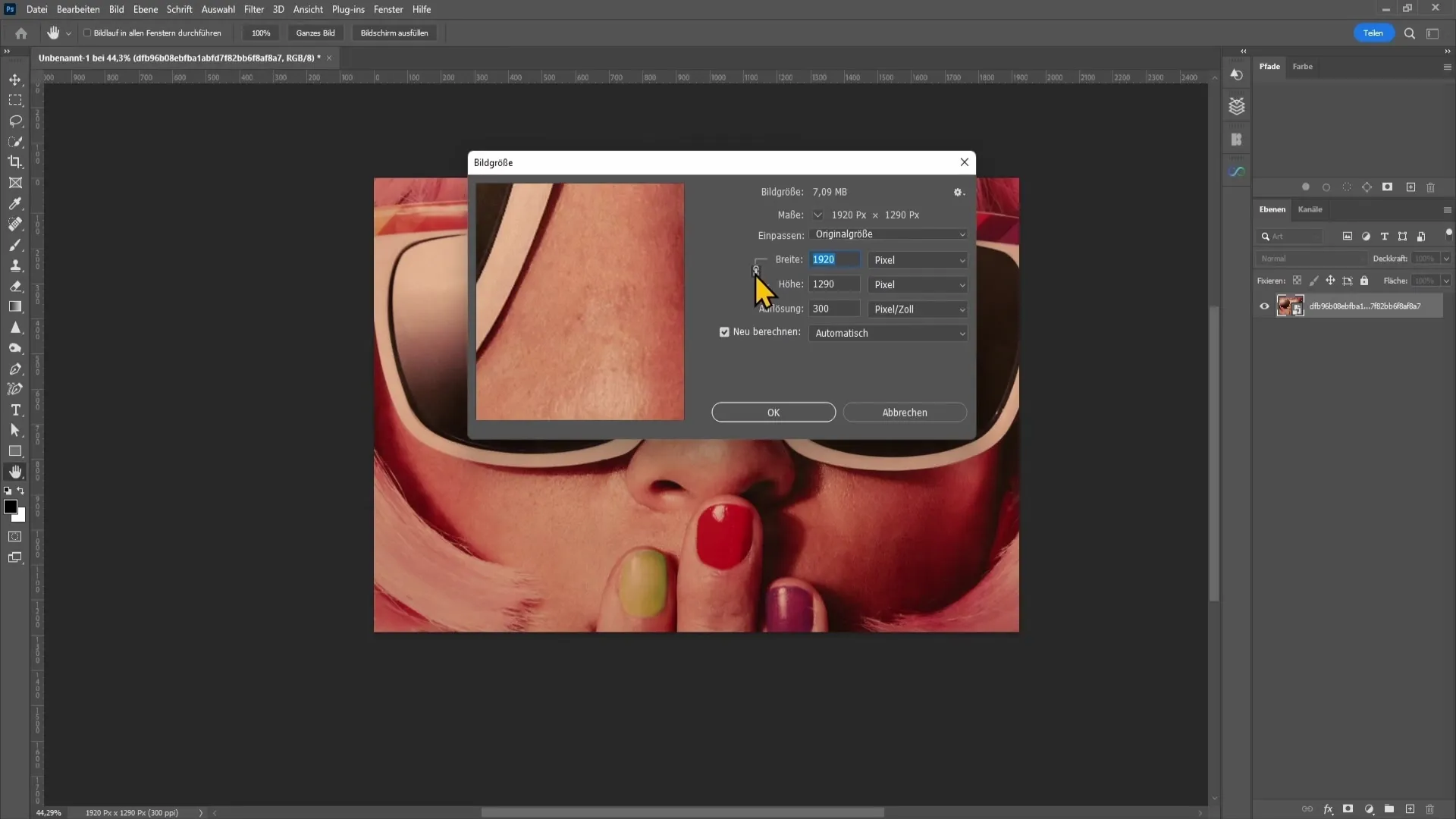The image size is (1456, 819).
Task: Toggle Quick Mask mode
Action: coord(15,536)
